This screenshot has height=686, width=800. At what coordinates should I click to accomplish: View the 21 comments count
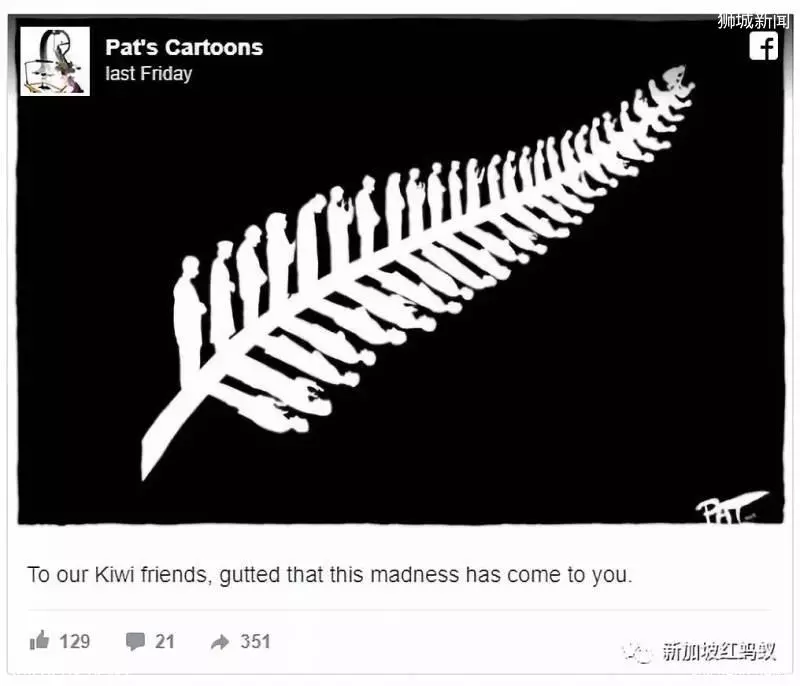click(165, 641)
